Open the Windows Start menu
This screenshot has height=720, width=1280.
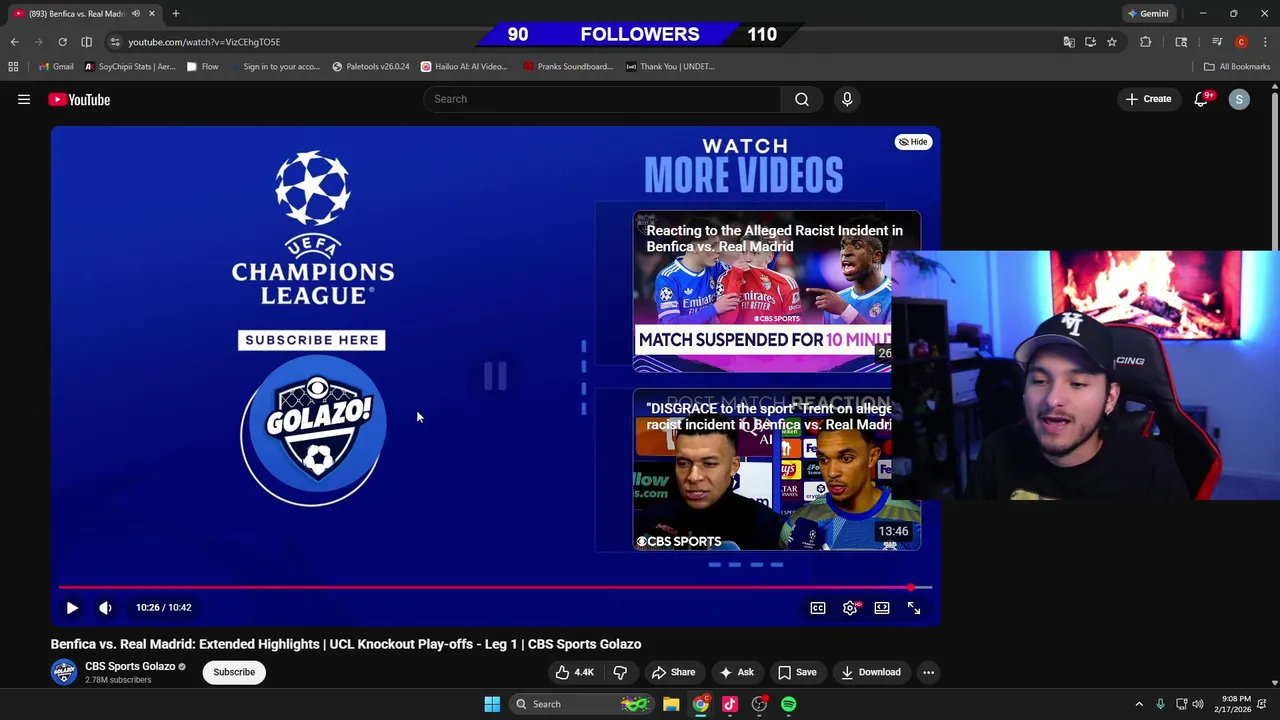(492, 704)
